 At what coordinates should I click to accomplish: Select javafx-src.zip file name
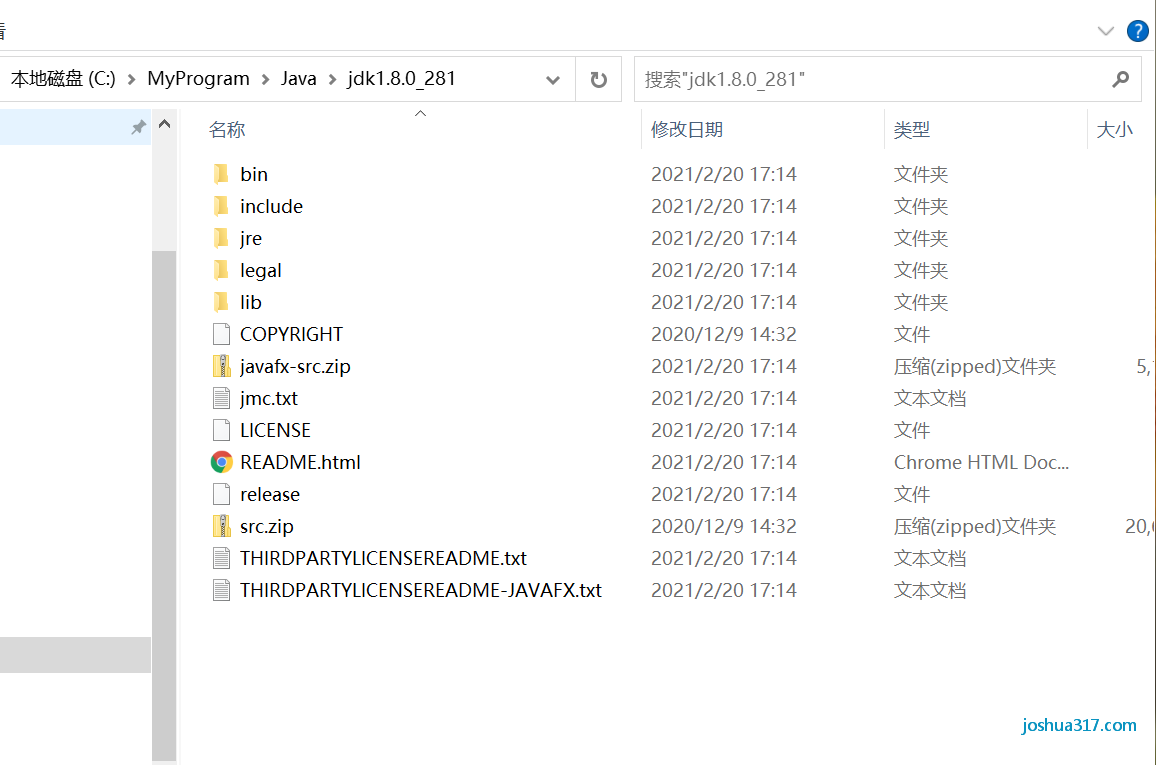coord(295,366)
